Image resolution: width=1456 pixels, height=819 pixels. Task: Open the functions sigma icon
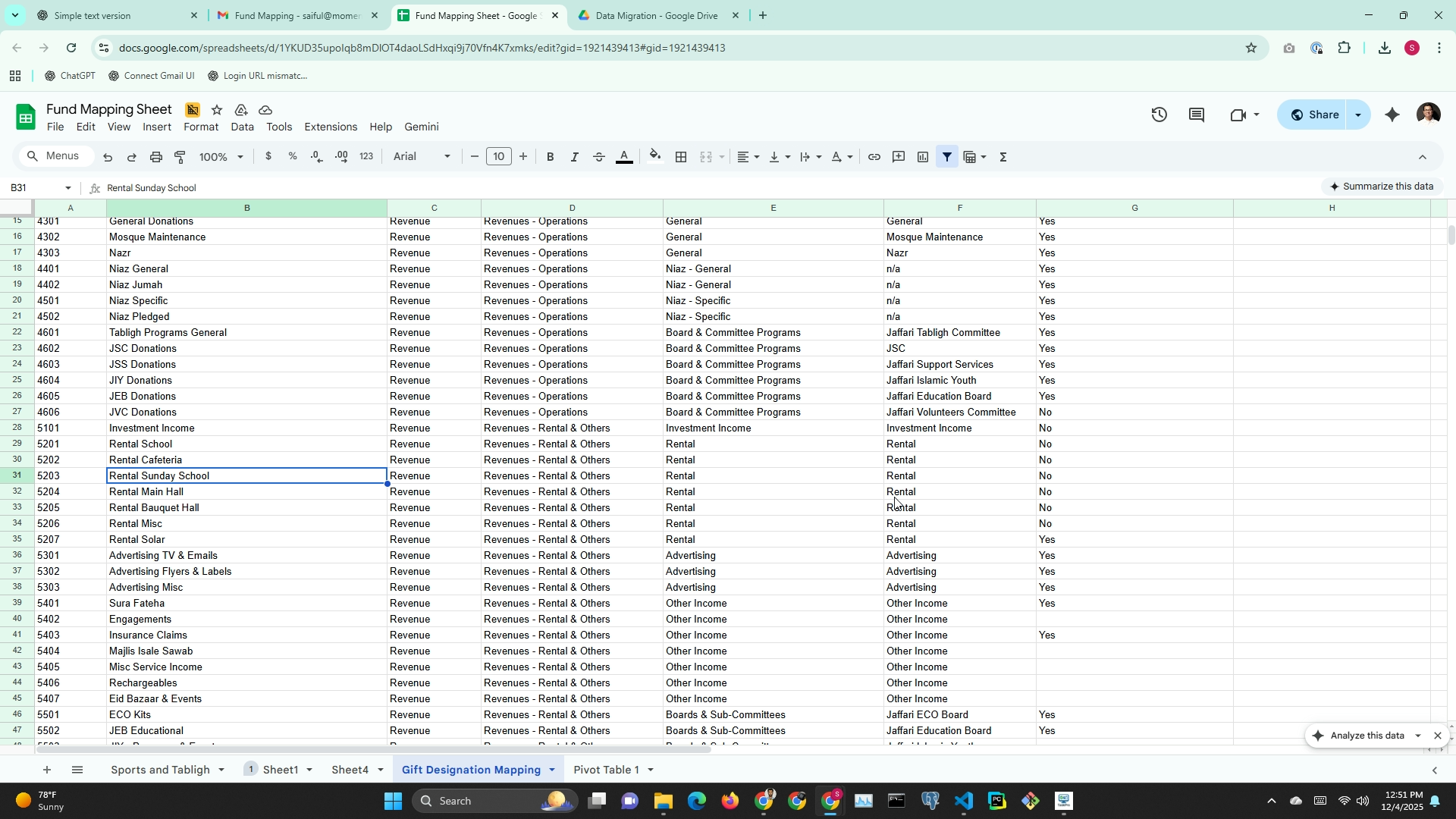coord(1003,157)
